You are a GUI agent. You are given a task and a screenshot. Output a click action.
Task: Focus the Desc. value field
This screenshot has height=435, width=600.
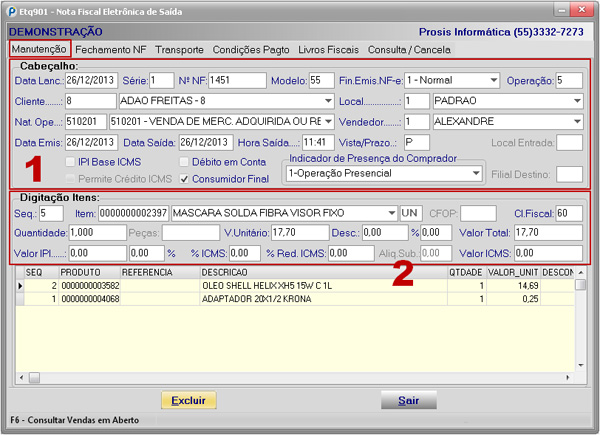[385, 233]
